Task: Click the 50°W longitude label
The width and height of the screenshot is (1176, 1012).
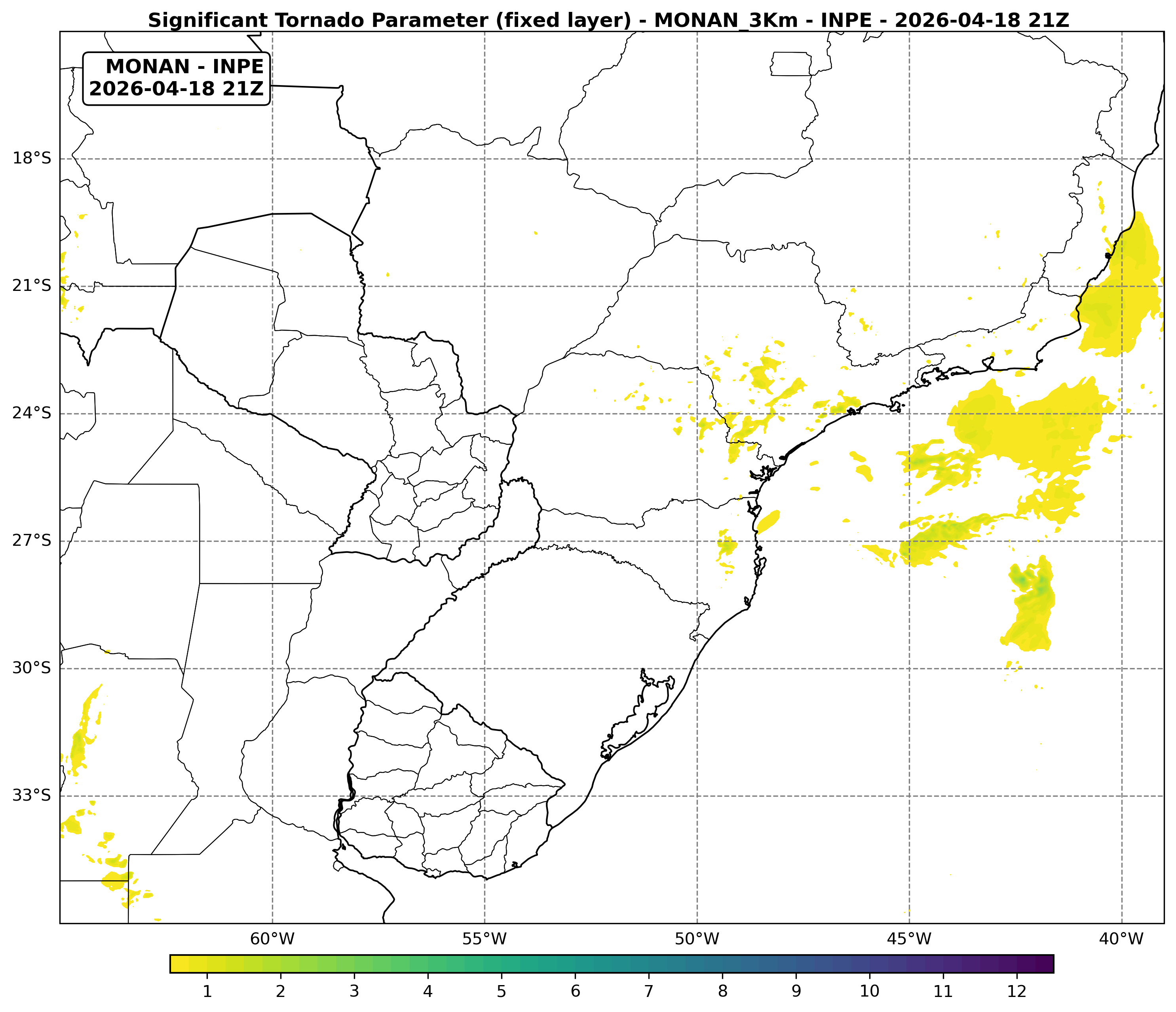Action: tap(697, 939)
